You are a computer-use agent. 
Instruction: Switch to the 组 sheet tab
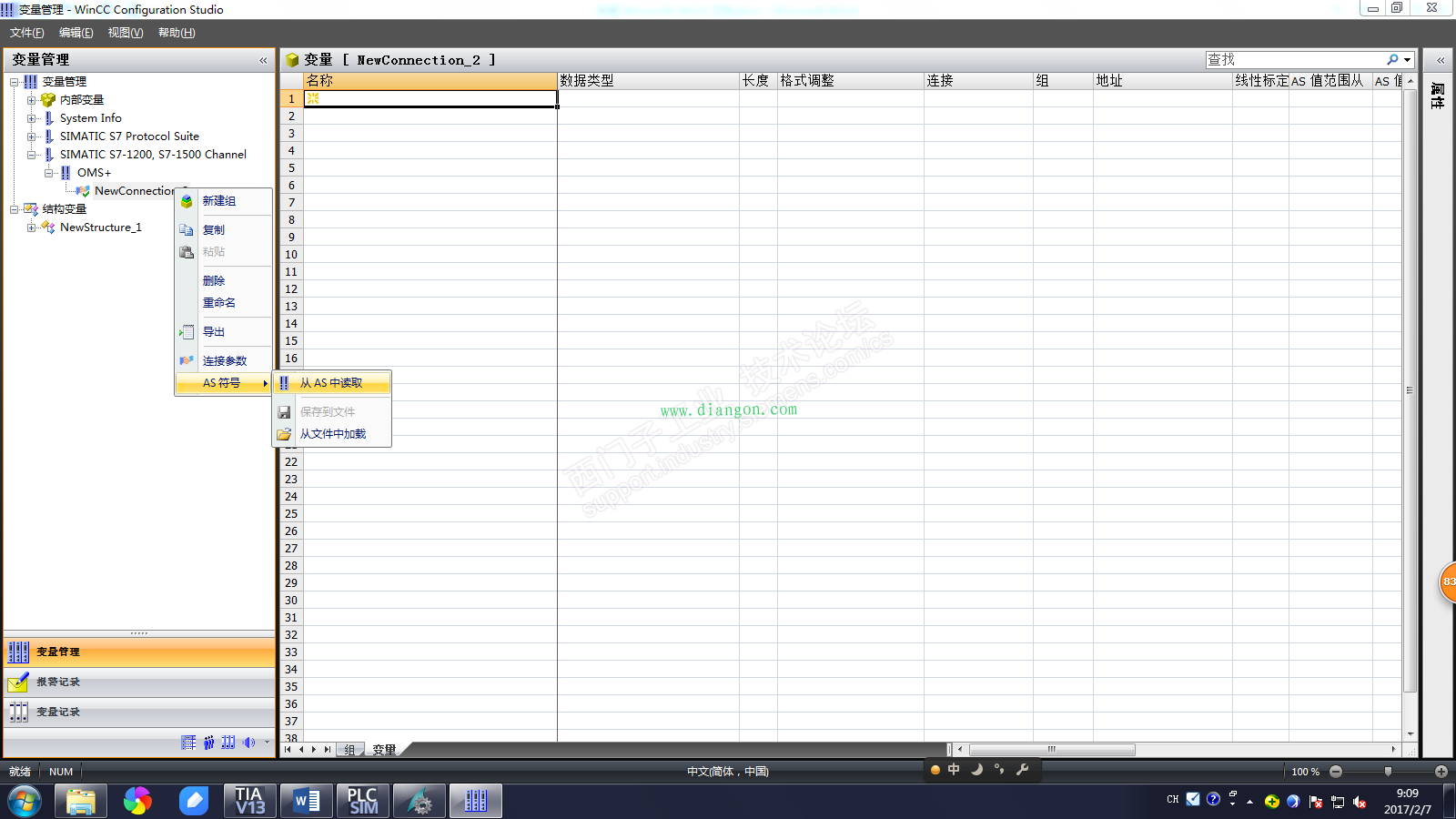tap(349, 750)
